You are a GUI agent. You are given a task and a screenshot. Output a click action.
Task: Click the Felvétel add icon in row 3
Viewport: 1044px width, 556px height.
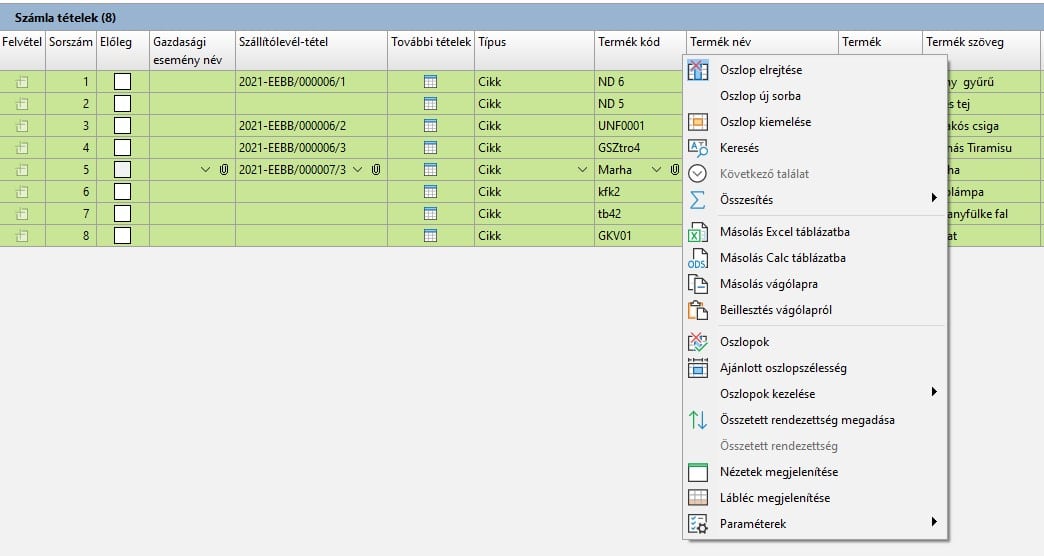(x=22, y=126)
